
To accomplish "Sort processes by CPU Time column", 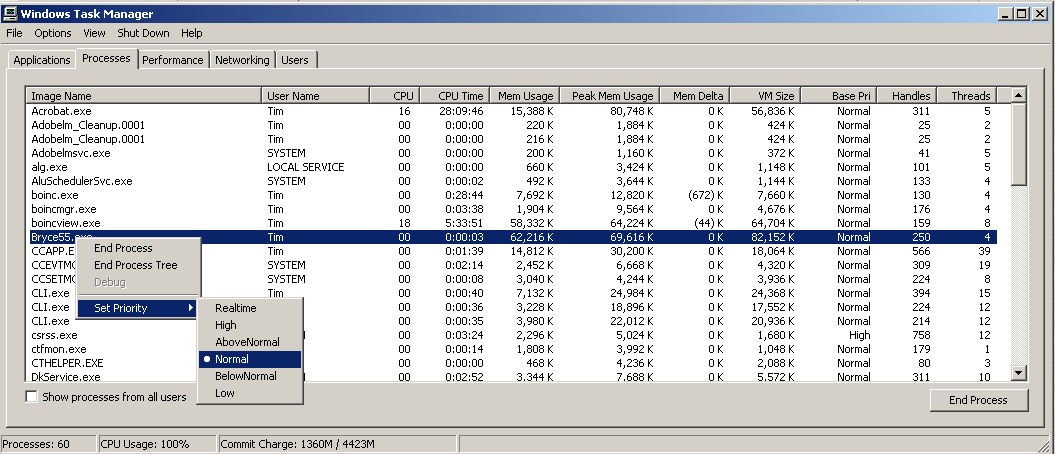I will 460,96.
